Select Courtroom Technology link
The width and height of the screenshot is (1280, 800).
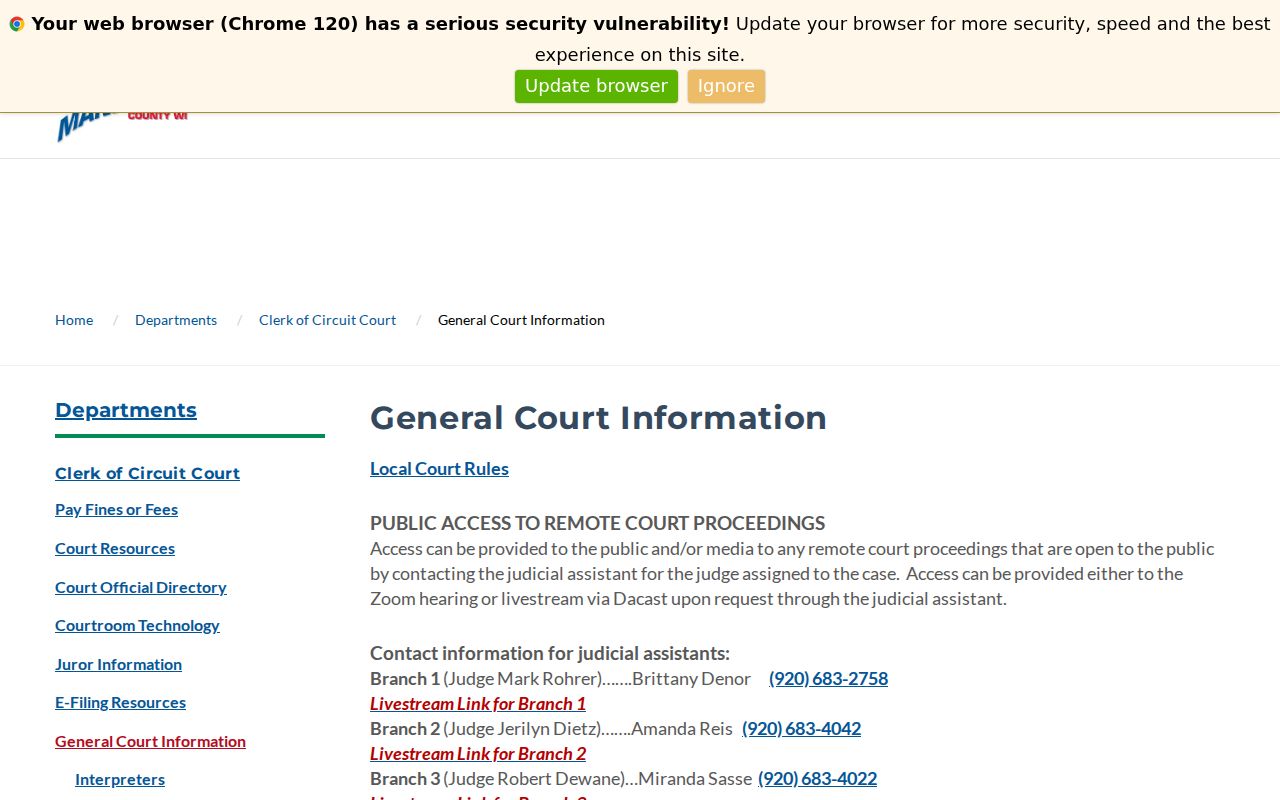pos(137,625)
